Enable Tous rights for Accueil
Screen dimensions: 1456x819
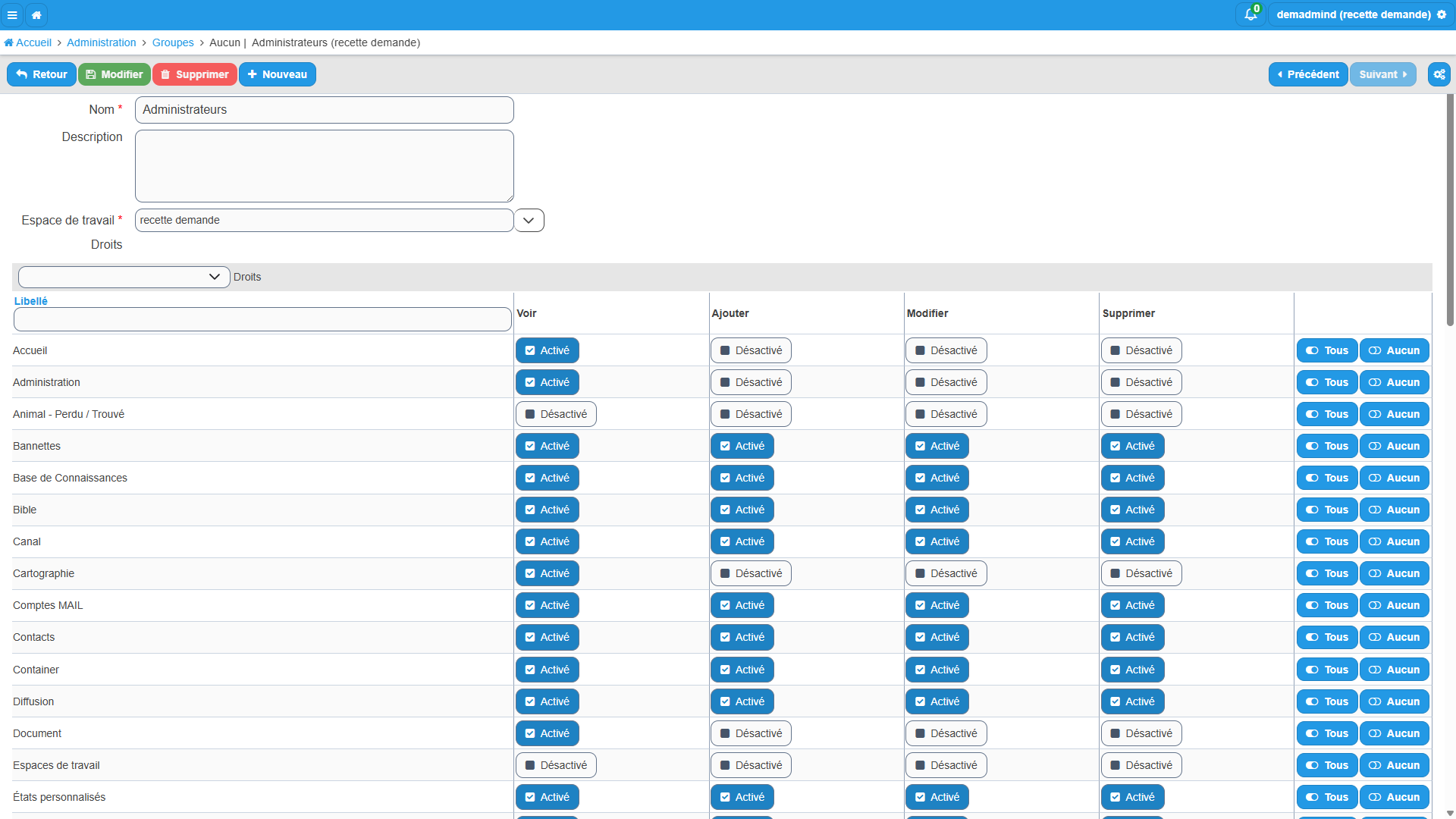[x=1327, y=350]
